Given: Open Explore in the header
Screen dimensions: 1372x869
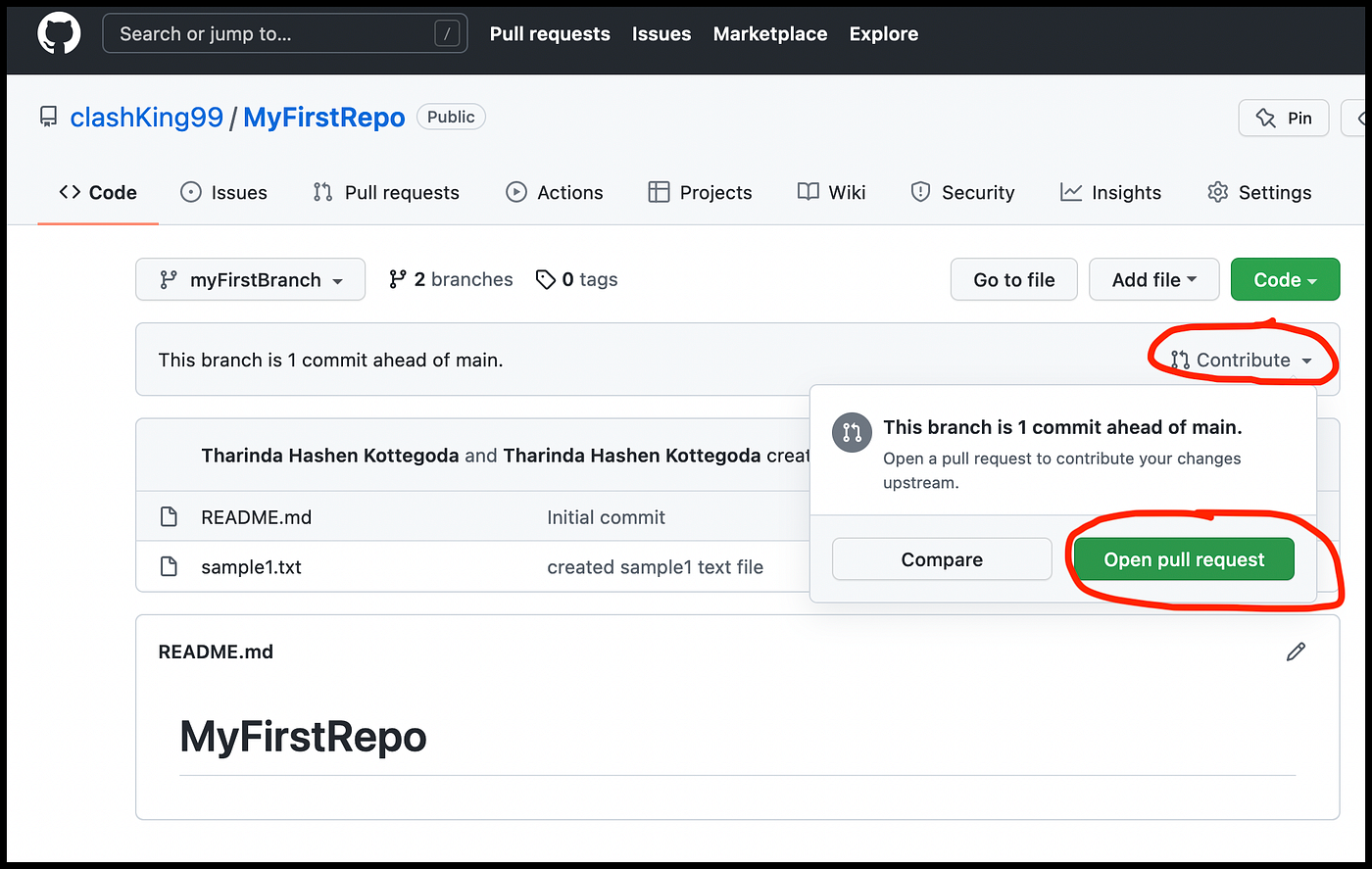Looking at the screenshot, I should point(884,33).
